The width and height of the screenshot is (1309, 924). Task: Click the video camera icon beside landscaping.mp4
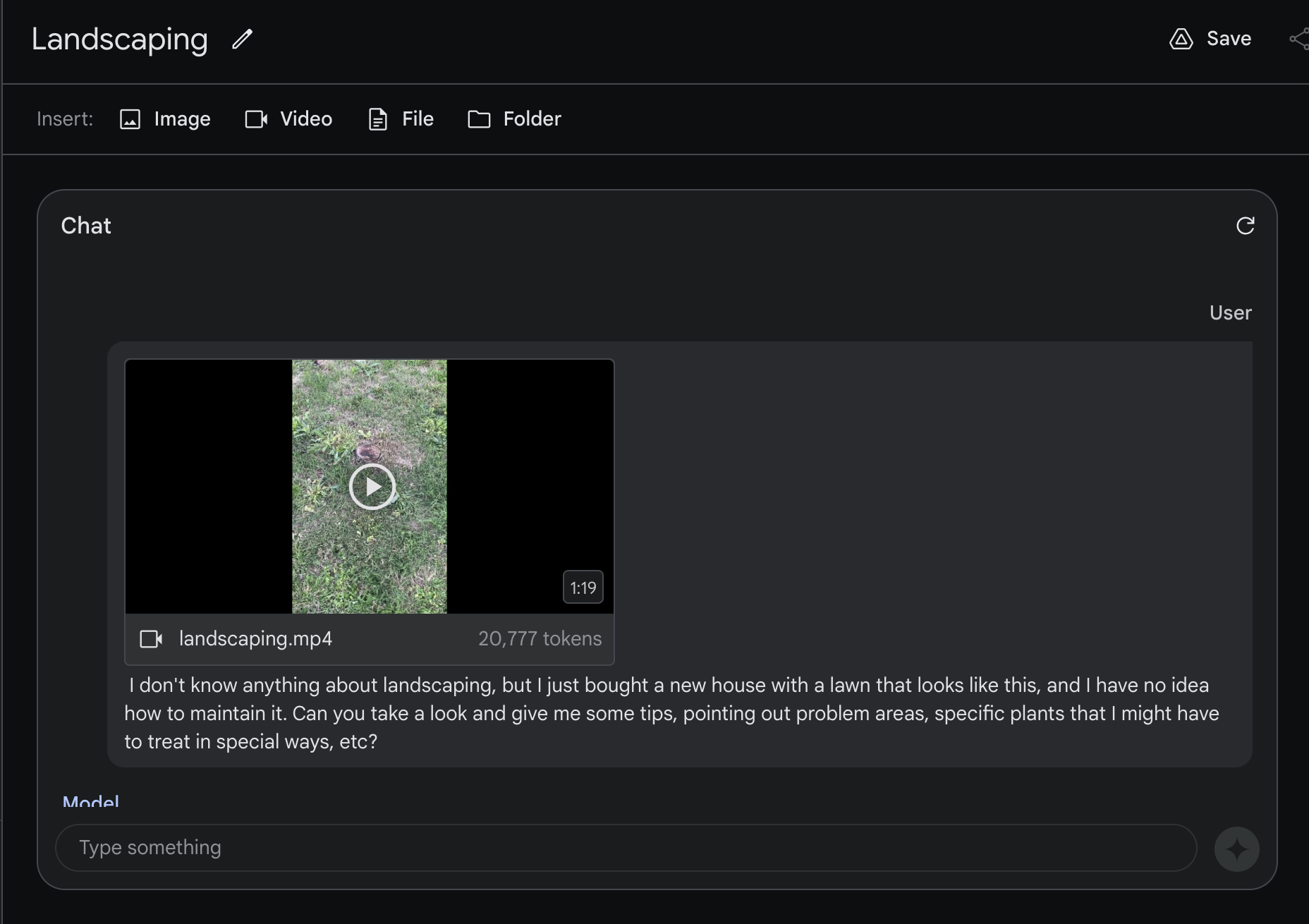pyautogui.click(x=150, y=638)
